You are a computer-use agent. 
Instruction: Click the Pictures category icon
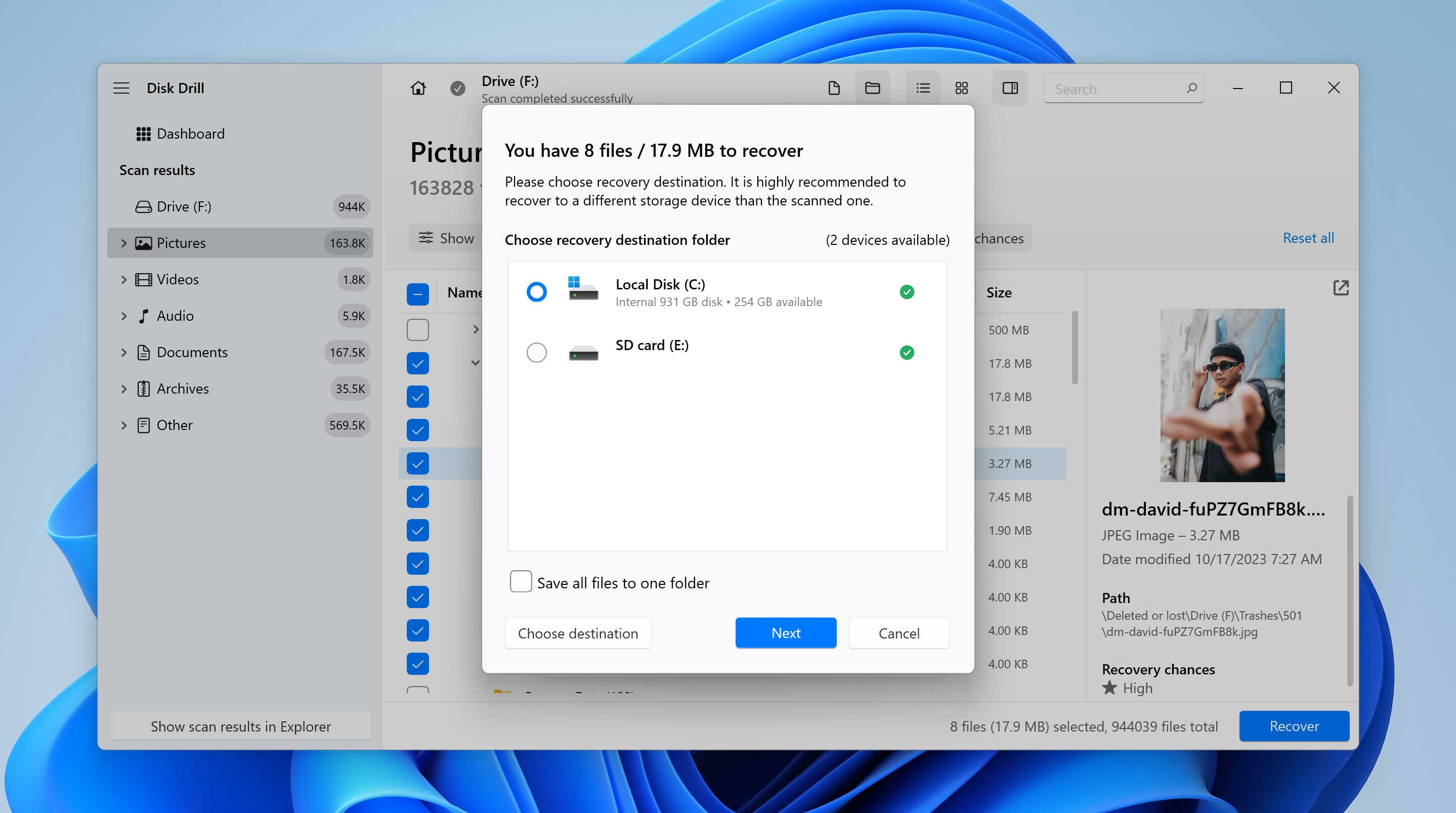pos(143,243)
